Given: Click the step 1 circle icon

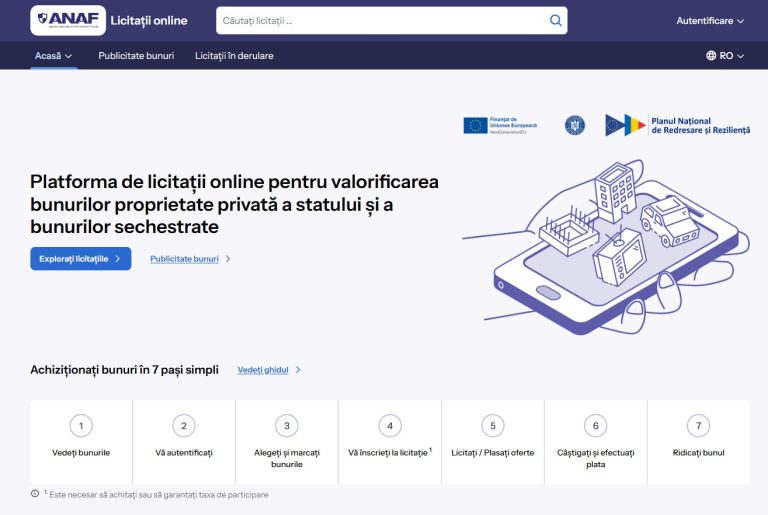Looking at the screenshot, I should click(81, 426).
